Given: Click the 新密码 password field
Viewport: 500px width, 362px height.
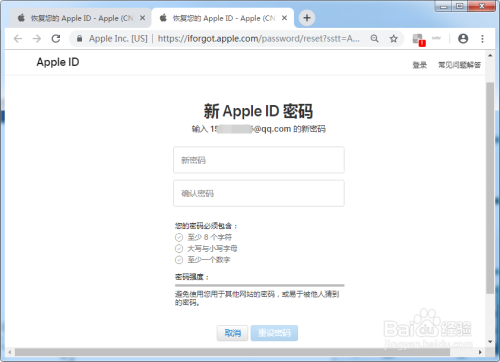Looking at the screenshot, I should point(259,160).
